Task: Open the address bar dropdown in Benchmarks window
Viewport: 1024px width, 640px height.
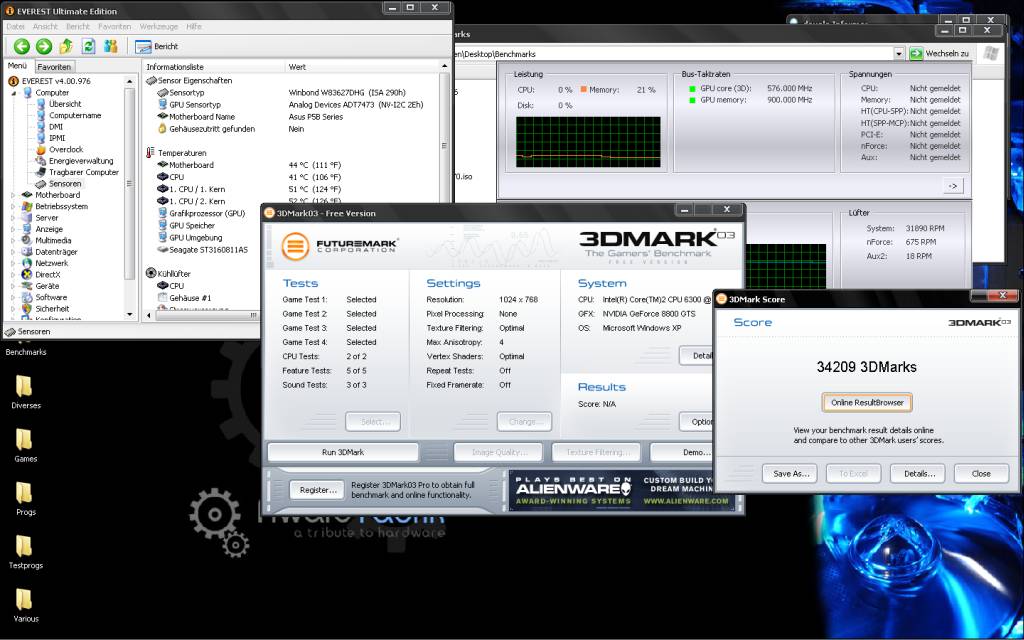Action: pyautogui.click(x=899, y=54)
